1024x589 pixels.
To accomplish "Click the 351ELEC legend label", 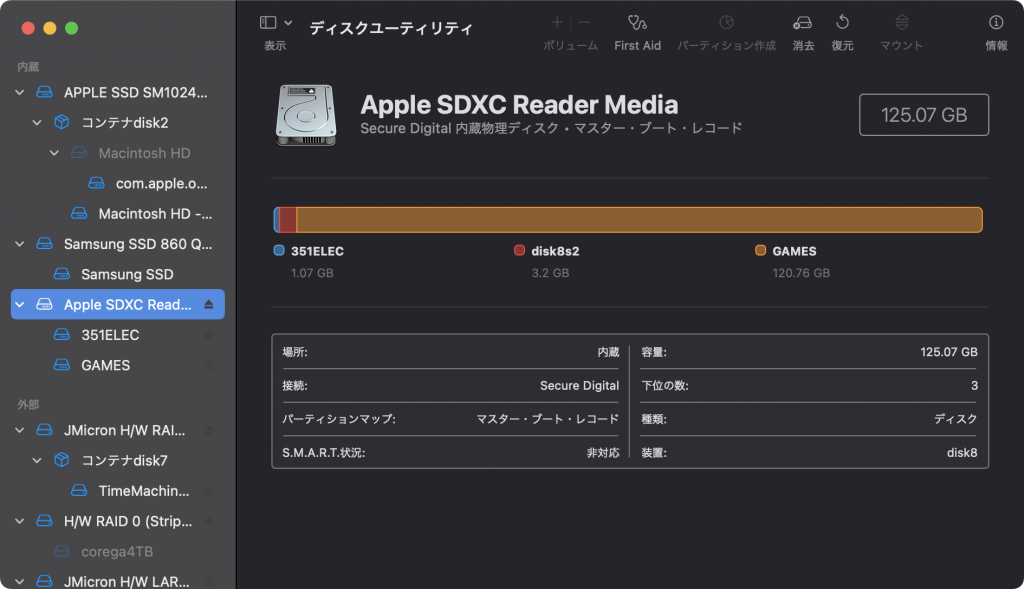I will pos(317,251).
